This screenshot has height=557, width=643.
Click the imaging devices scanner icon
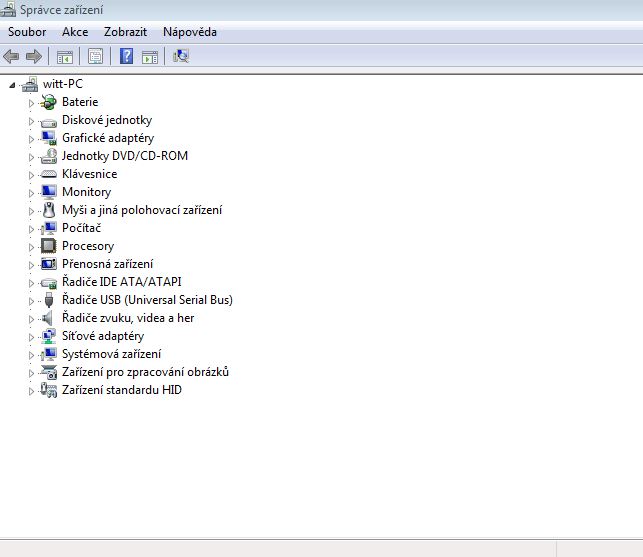49,372
